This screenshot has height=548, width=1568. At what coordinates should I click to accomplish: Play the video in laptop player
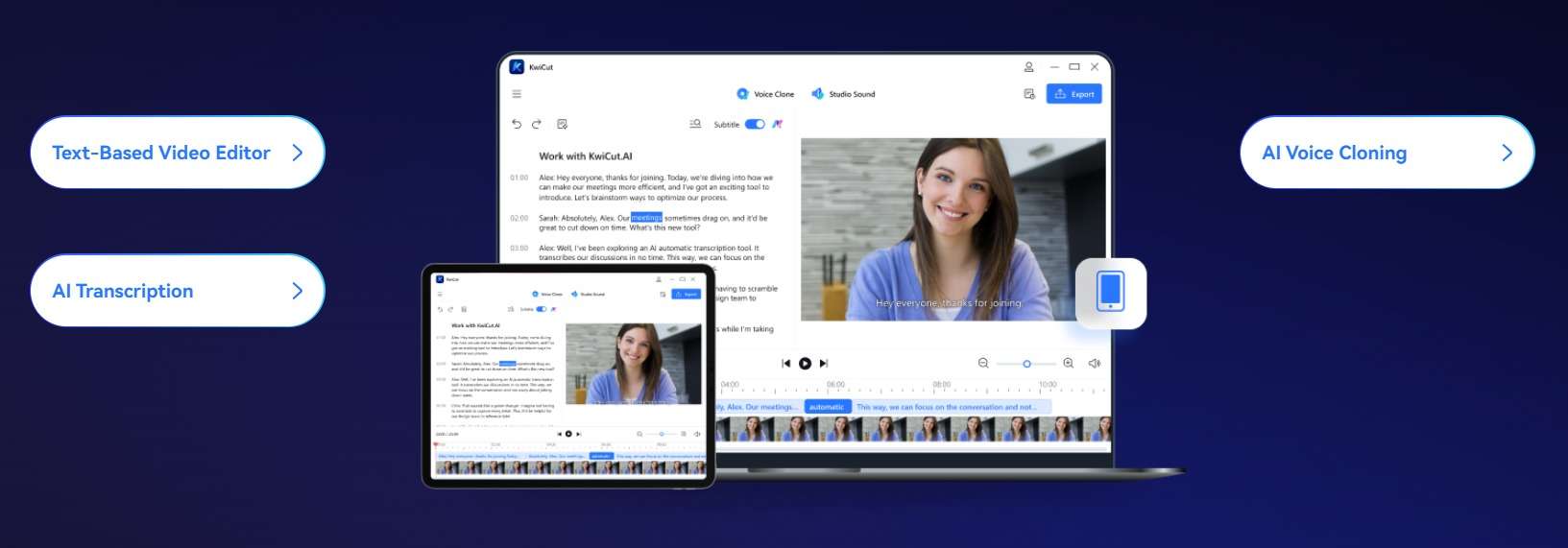(x=805, y=363)
